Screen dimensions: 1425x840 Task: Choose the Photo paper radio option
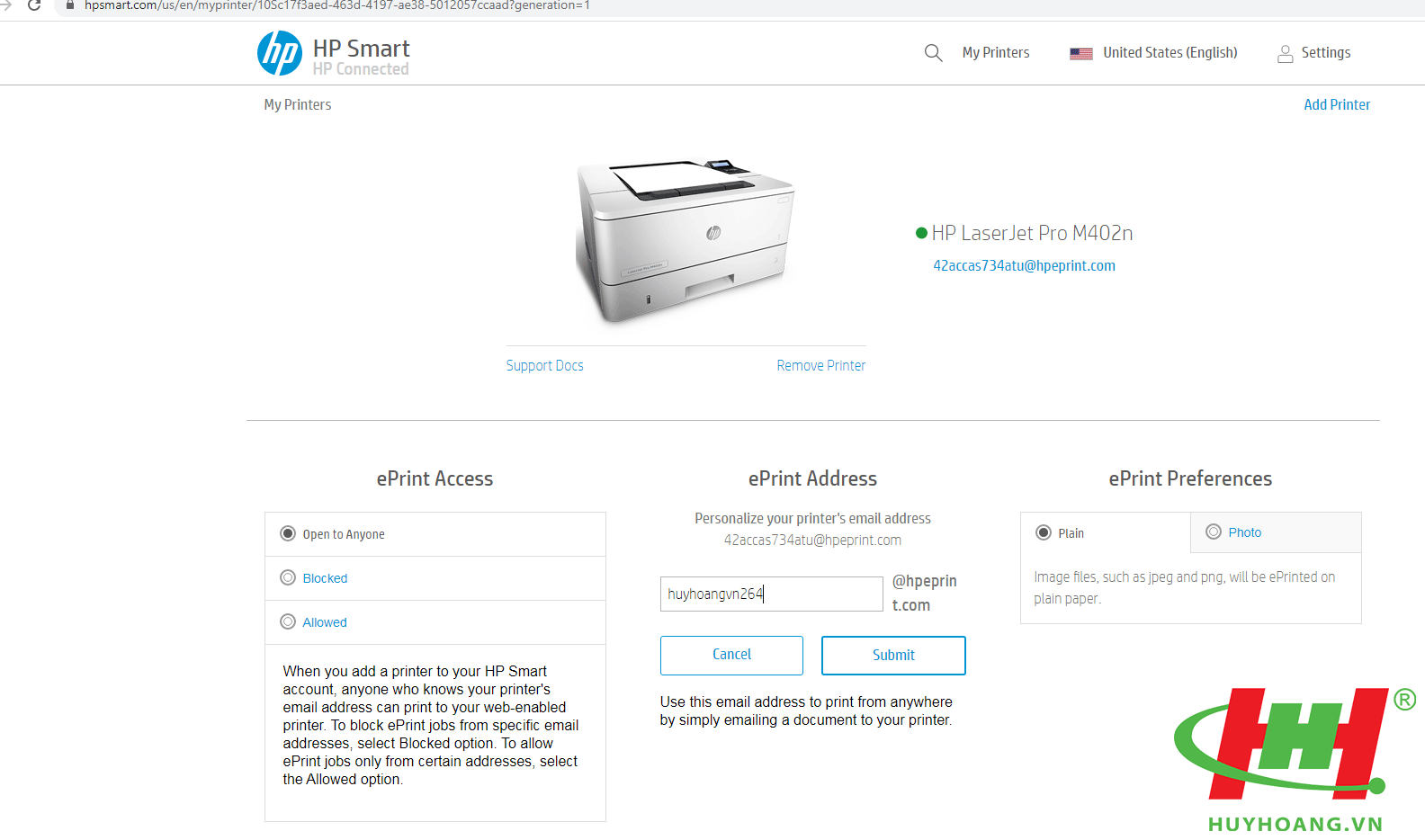pyautogui.click(x=1214, y=532)
